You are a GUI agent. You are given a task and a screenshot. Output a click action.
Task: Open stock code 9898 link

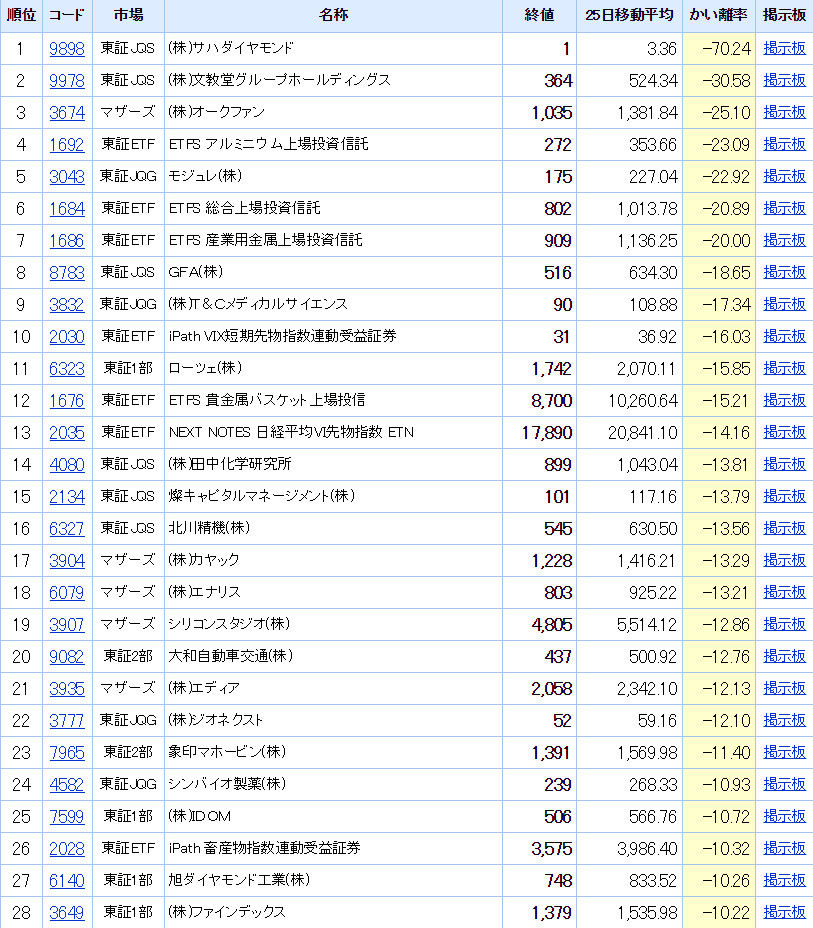point(67,49)
